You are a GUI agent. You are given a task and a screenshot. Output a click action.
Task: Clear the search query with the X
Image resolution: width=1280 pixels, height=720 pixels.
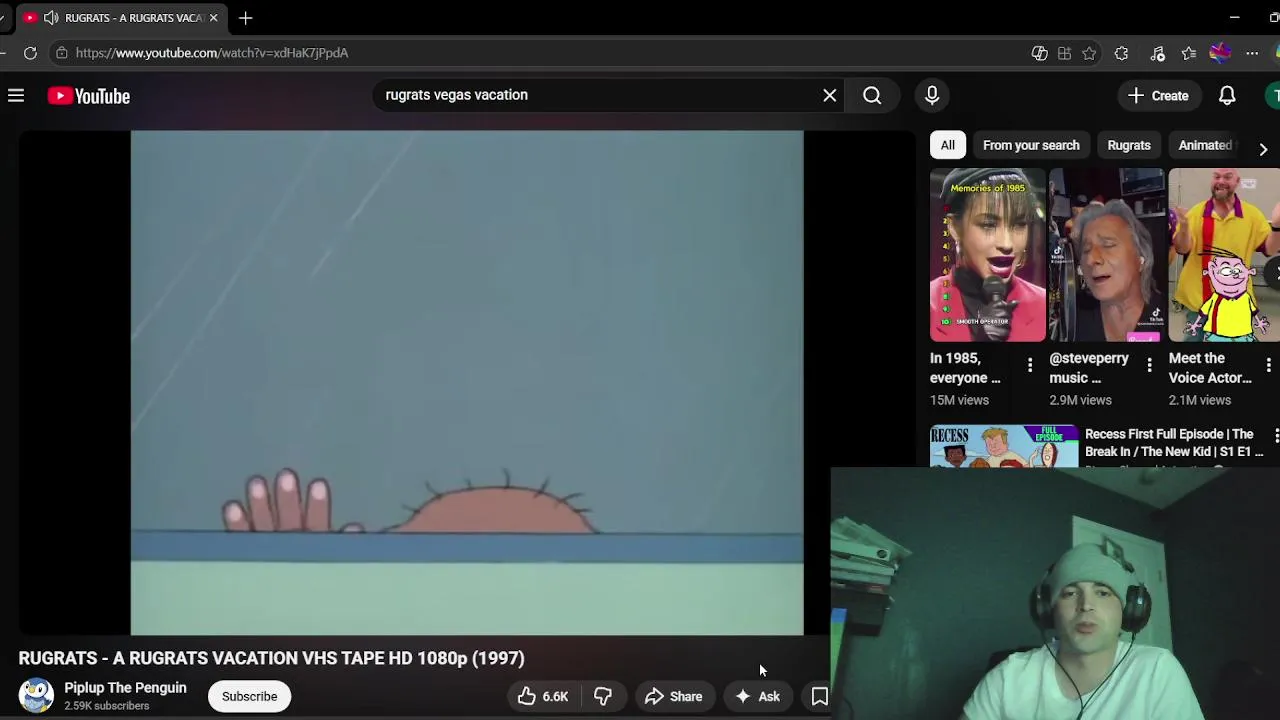830,95
